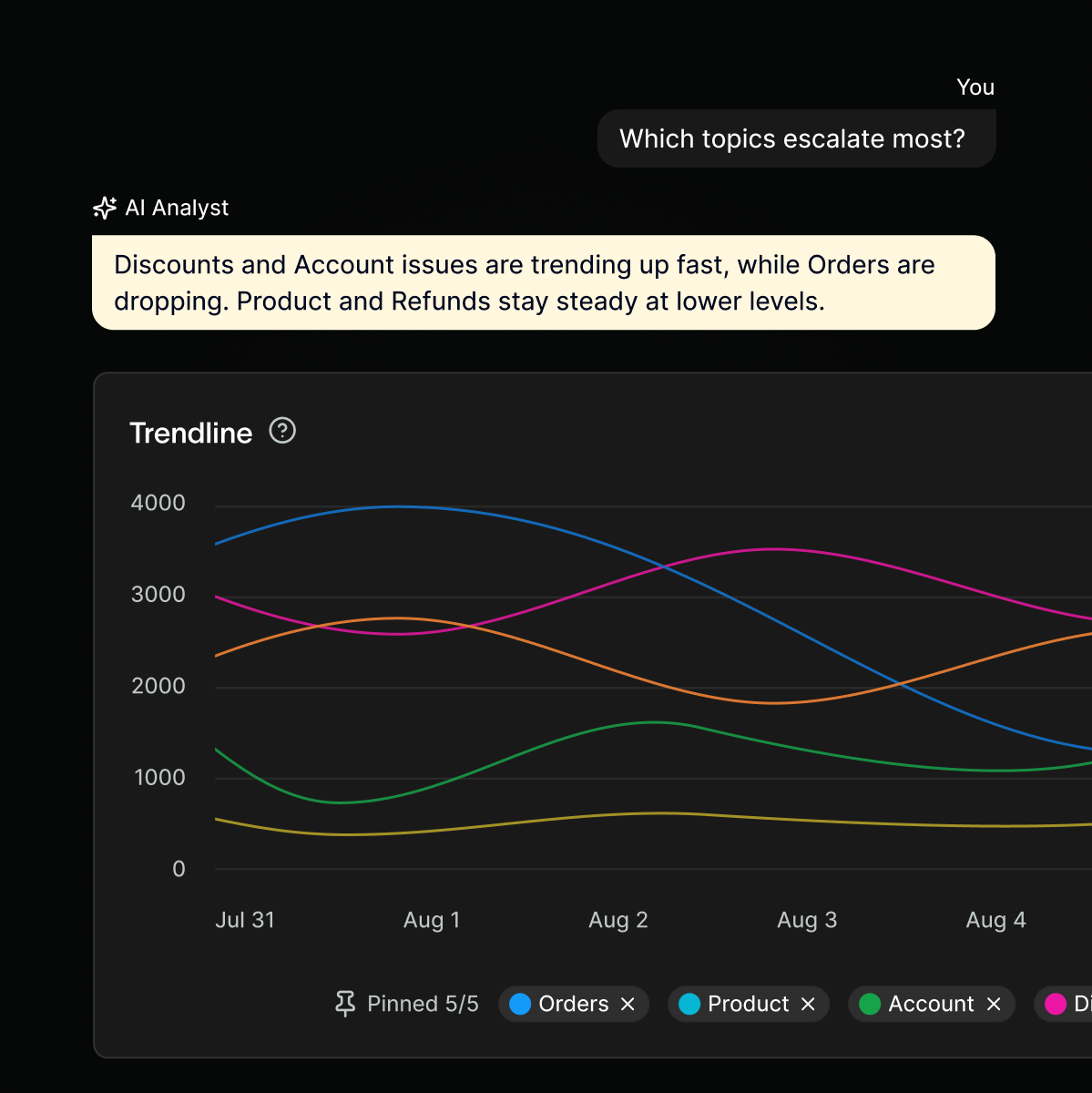Select the Product chip label
This screenshot has height=1093, width=1092.
749,1004
